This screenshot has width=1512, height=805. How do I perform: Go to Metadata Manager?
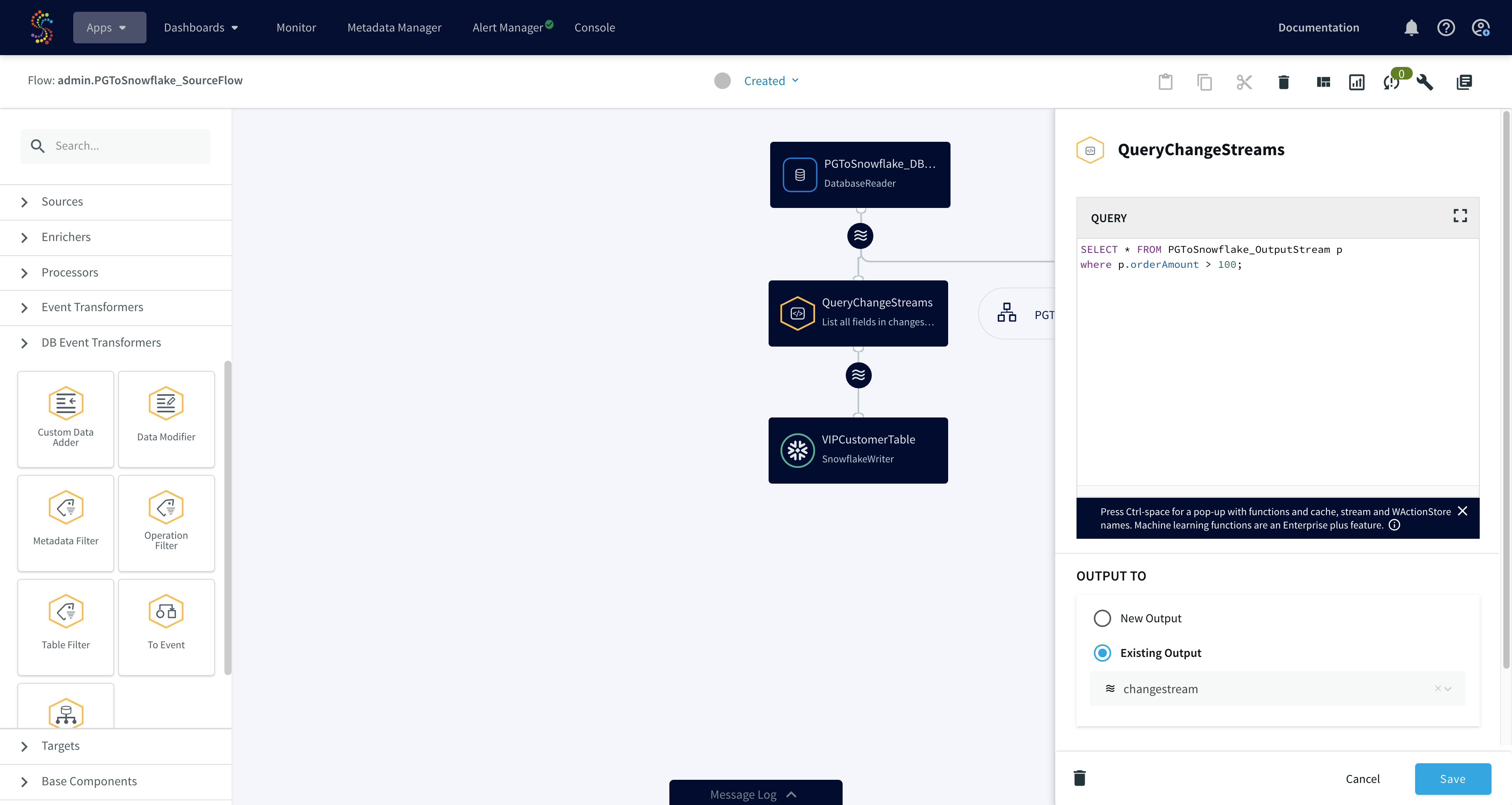tap(395, 28)
